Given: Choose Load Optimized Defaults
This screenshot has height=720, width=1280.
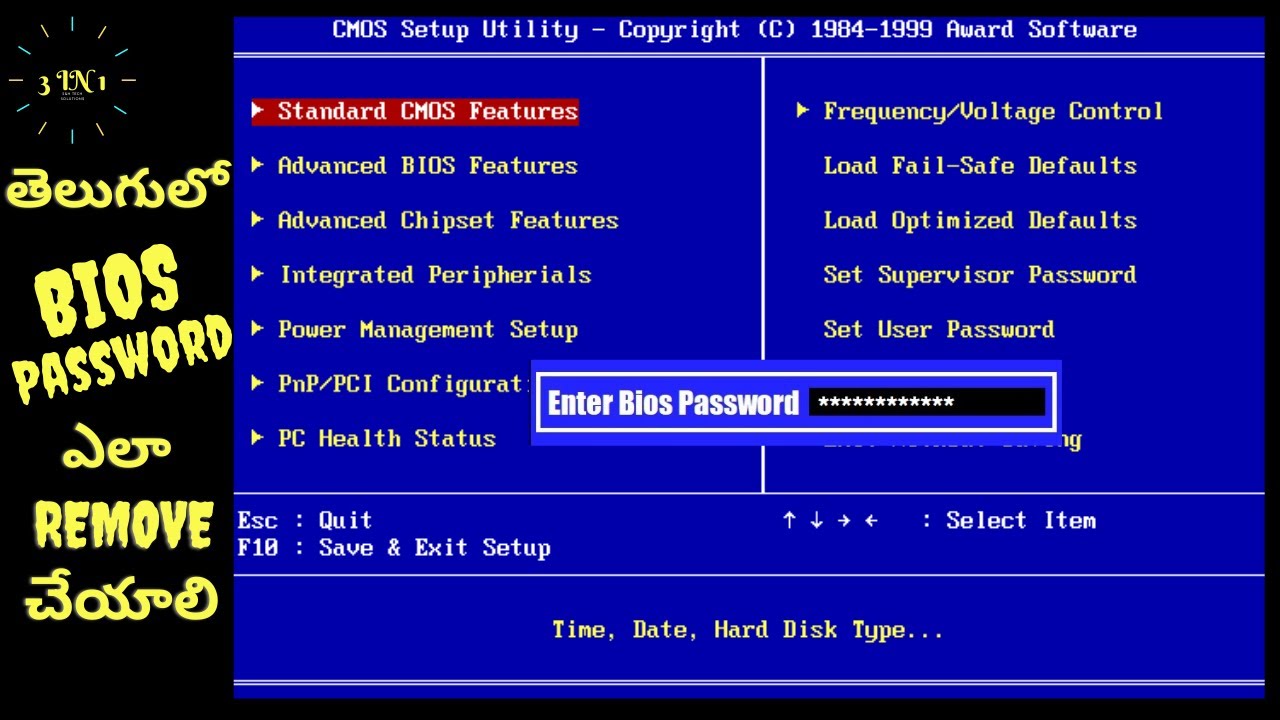Looking at the screenshot, I should (x=980, y=220).
